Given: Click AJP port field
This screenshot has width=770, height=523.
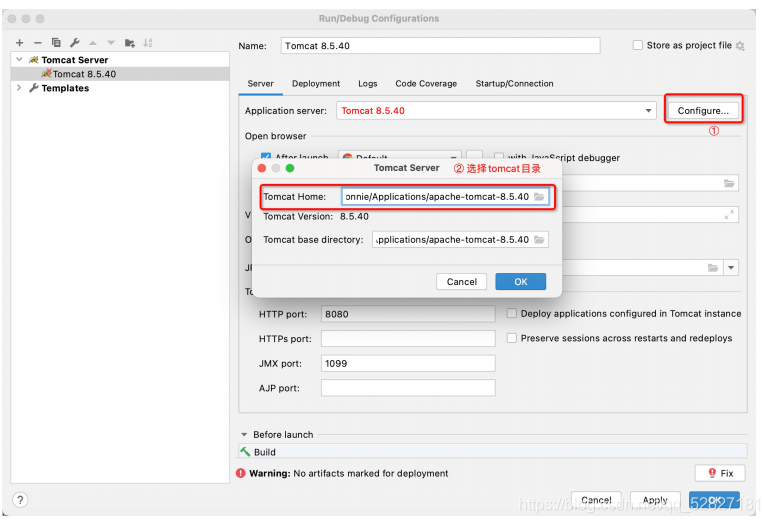Looking at the screenshot, I should 408,388.
